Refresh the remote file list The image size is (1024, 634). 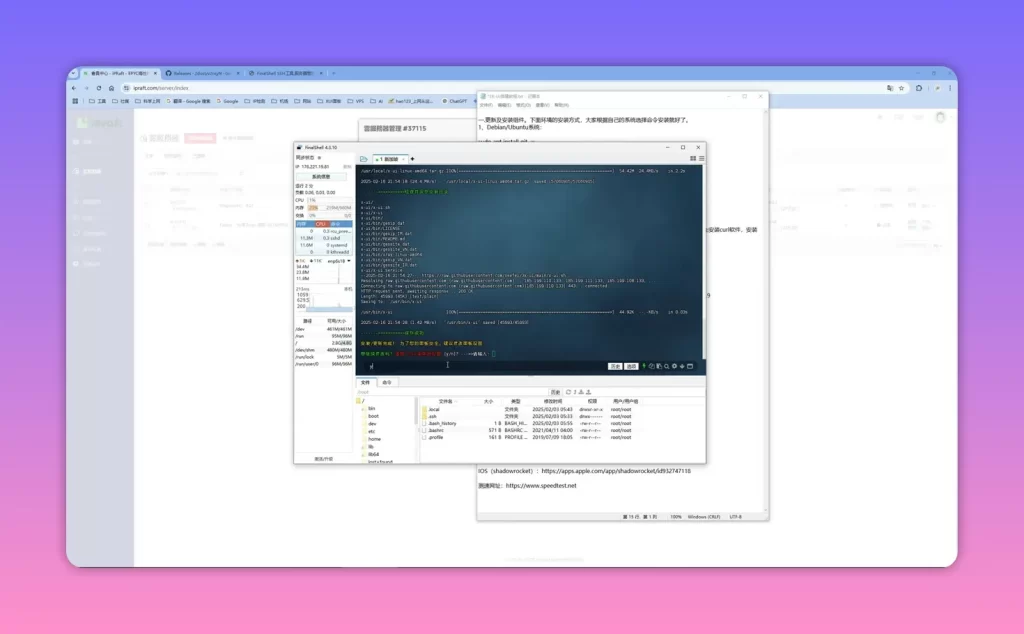[x=568, y=392]
